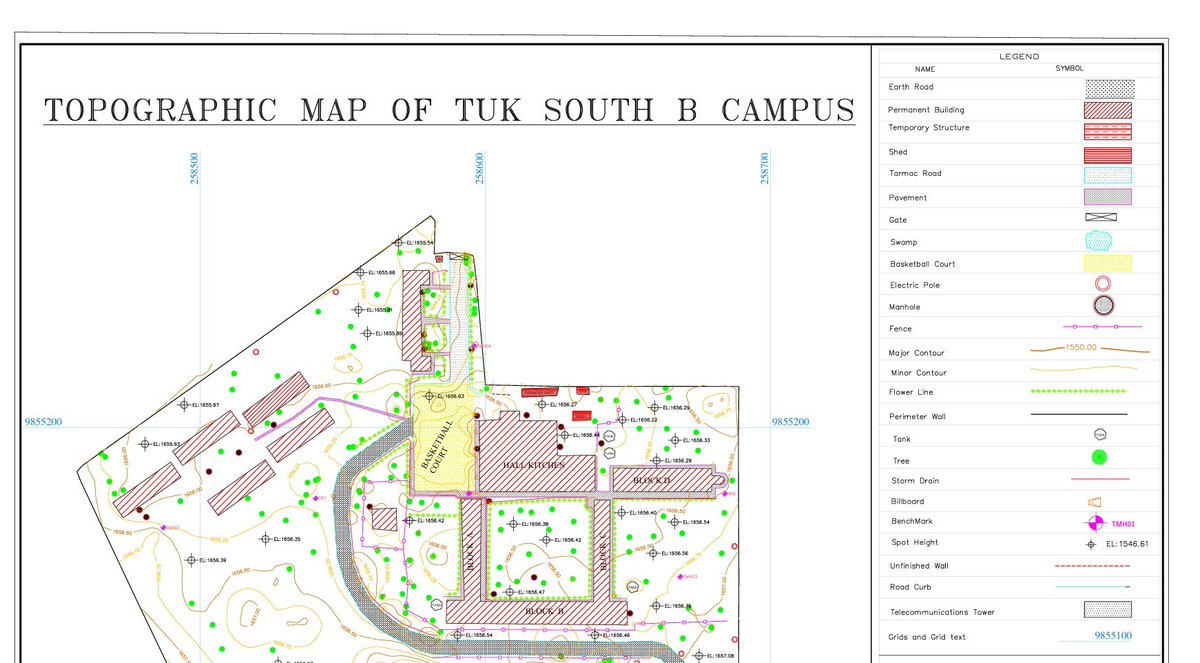Click the Spot Height crosshair legend symbol

pos(1091,545)
